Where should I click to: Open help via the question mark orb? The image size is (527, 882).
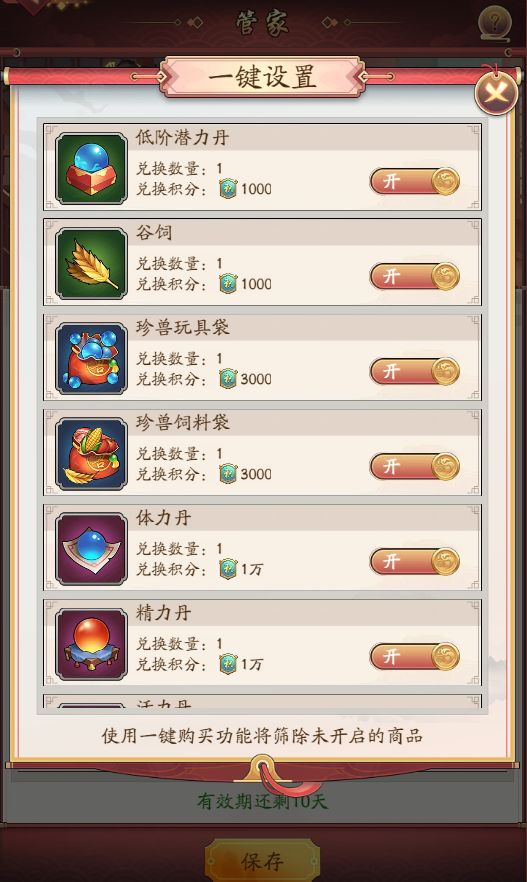(x=494, y=24)
